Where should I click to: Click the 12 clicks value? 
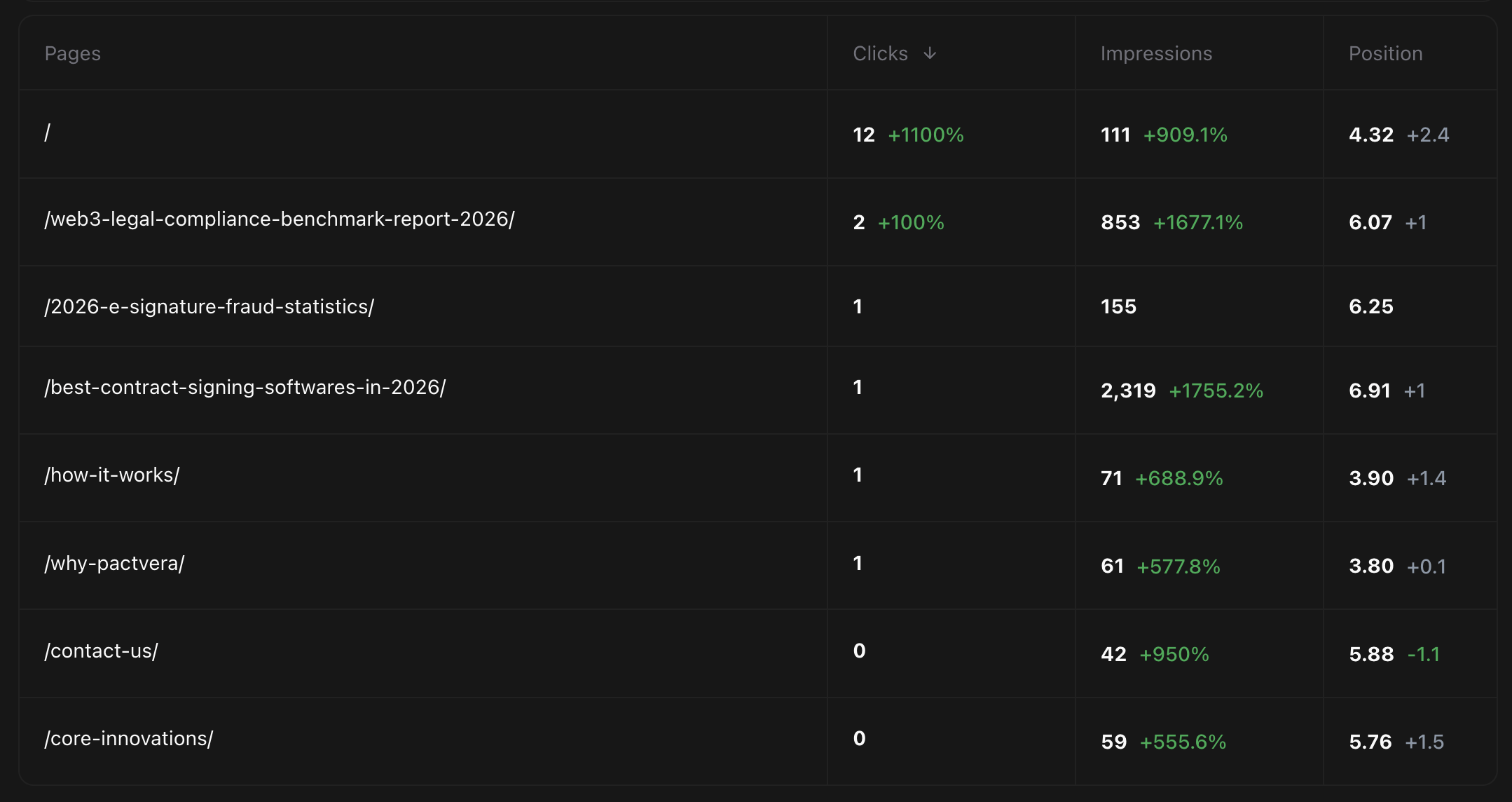[864, 135]
